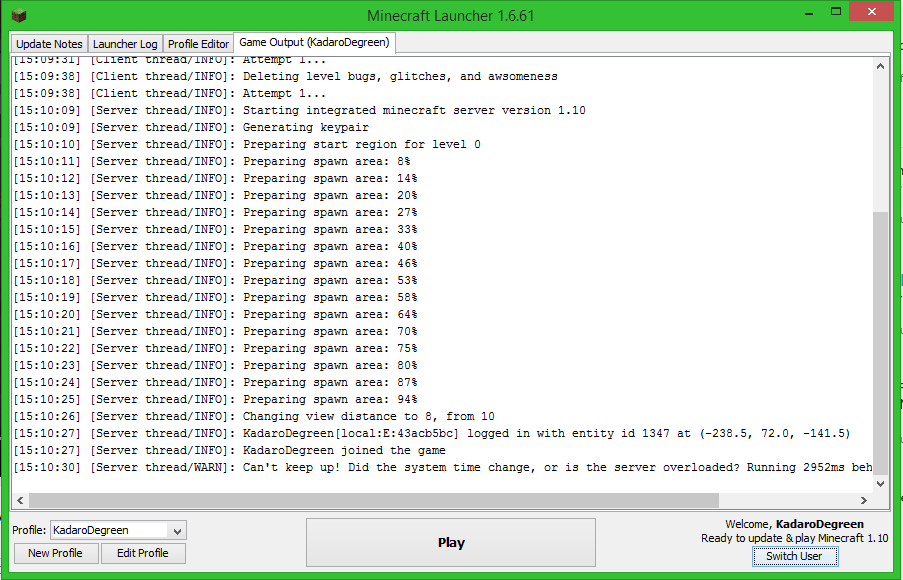Switch to the Launcher Log tab

click(x=125, y=44)
